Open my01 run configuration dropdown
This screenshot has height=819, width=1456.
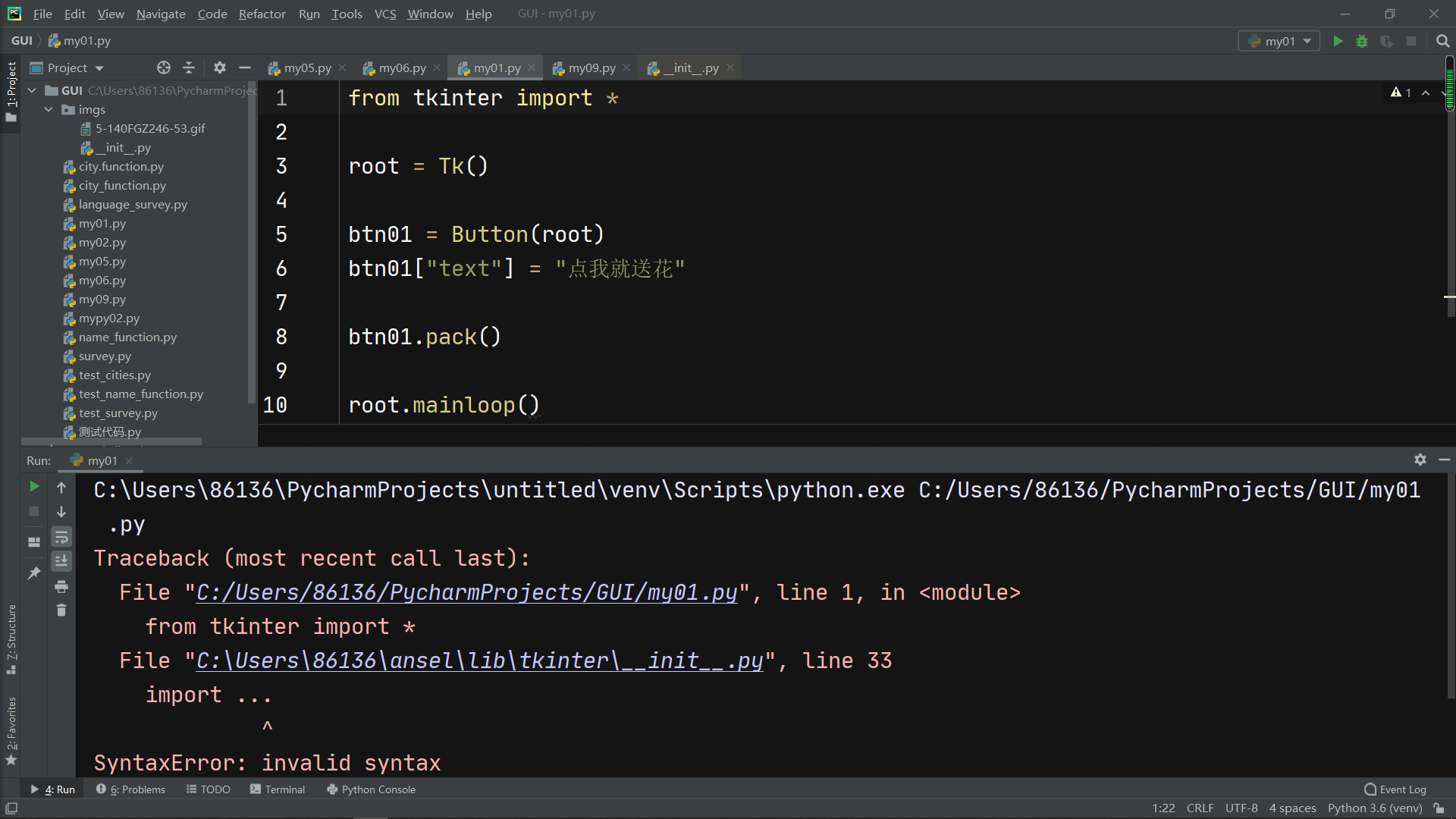pyautogui.click(x=1279, y=41)
